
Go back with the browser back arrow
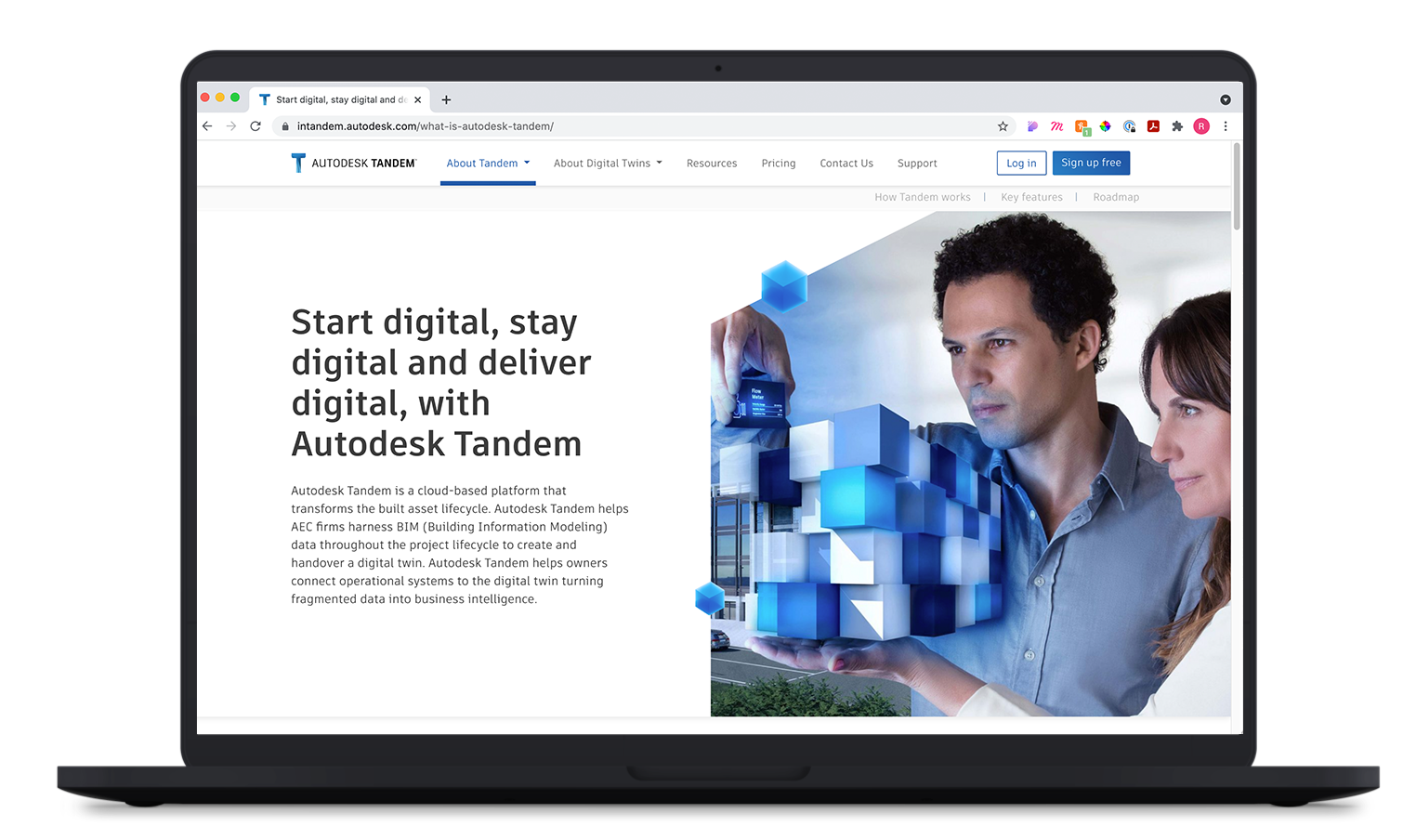(x=207, y=126)
